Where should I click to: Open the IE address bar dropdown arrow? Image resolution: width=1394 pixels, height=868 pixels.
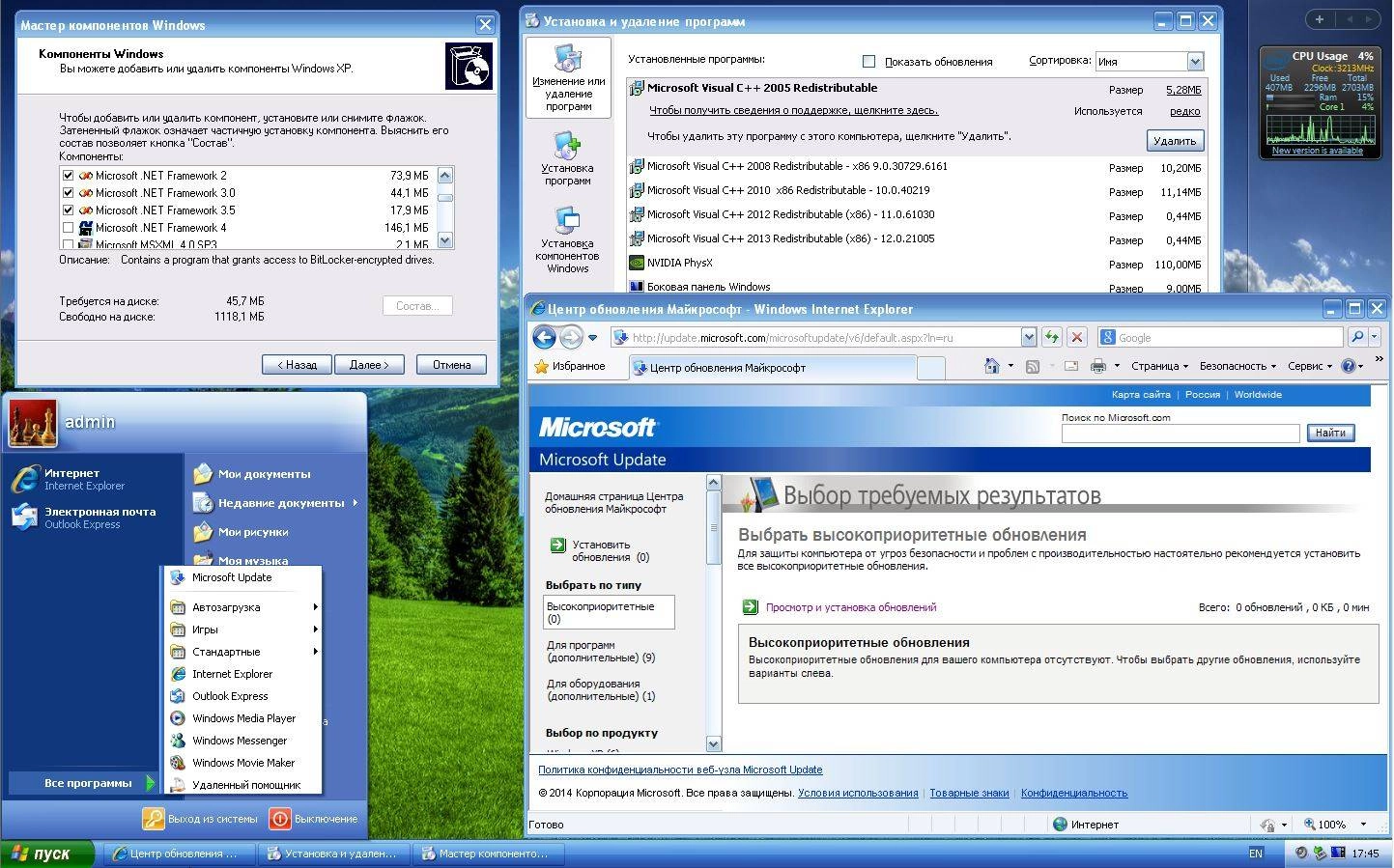tap(1028, 337)
